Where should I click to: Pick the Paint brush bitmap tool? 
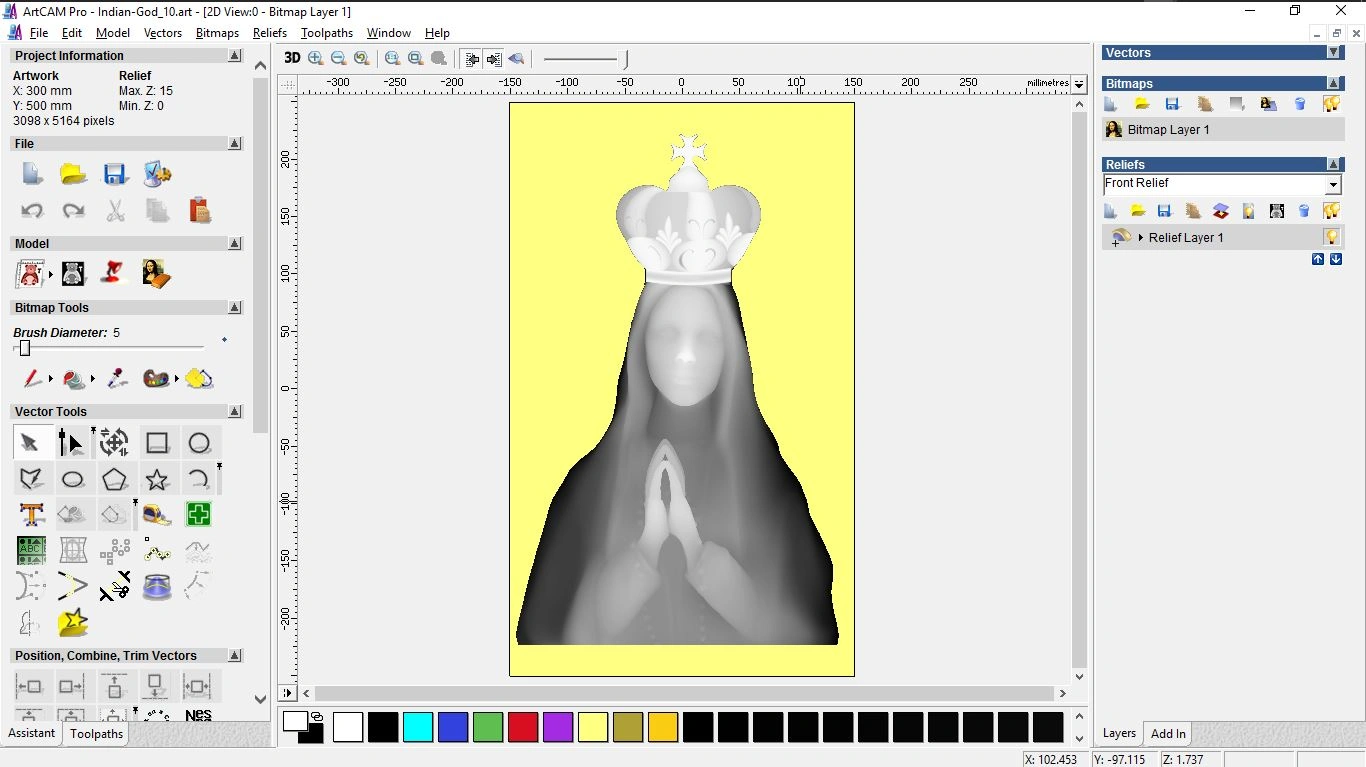click(x=32, y=379)
